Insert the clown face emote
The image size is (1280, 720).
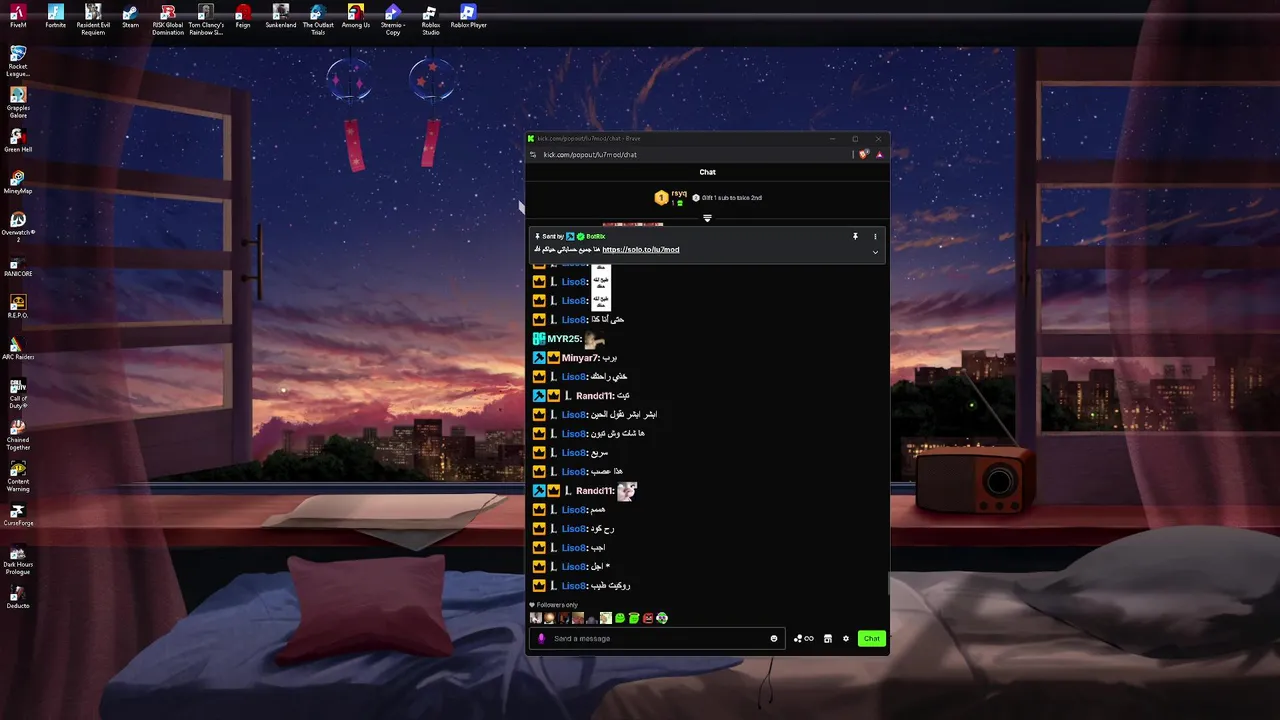(662, 618)
